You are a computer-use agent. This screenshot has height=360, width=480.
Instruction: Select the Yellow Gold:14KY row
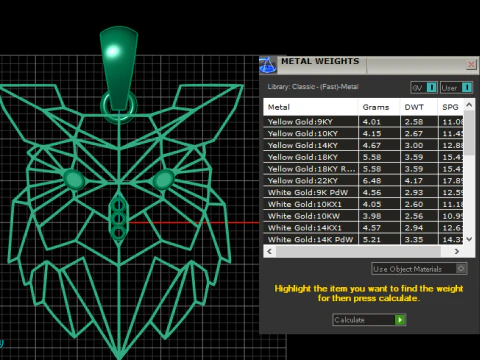click(363, 145)
